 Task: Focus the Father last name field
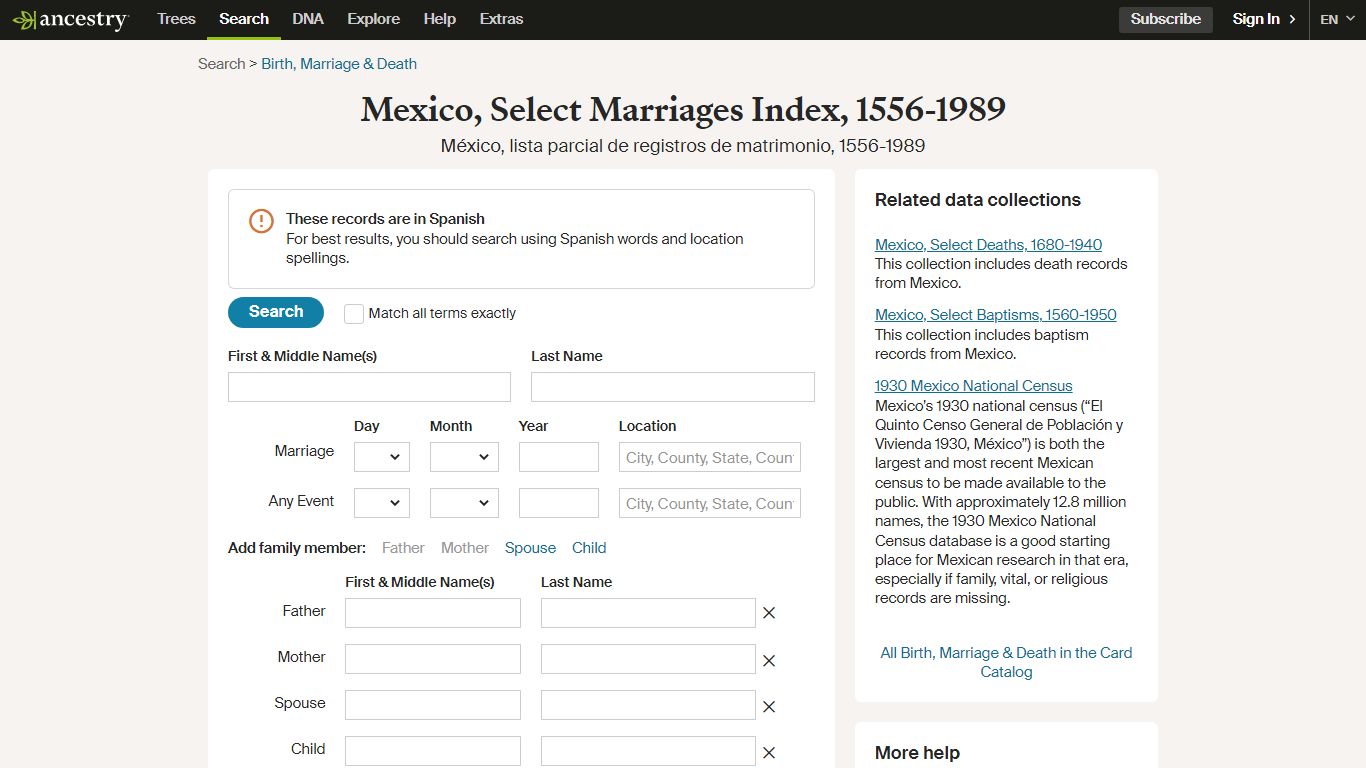[648, 613]
